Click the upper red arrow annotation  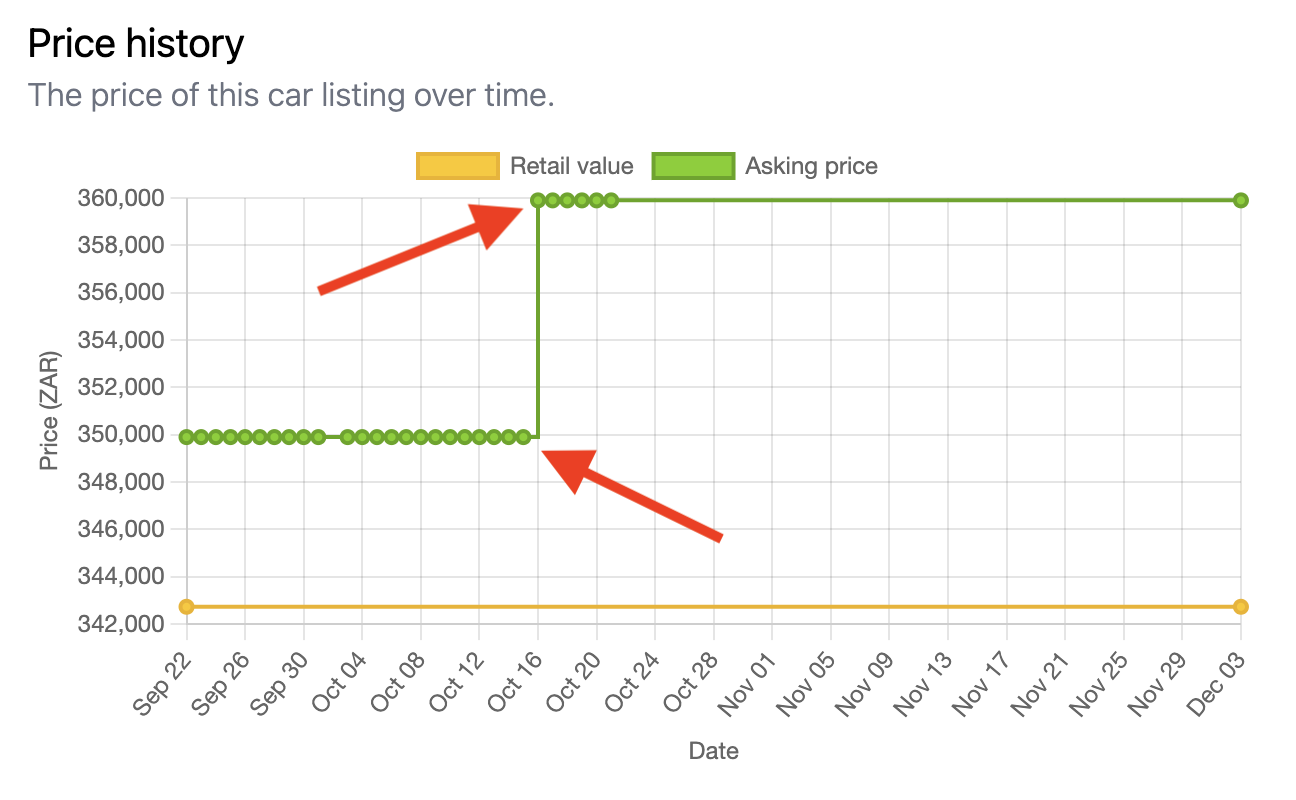pos(420,250)
